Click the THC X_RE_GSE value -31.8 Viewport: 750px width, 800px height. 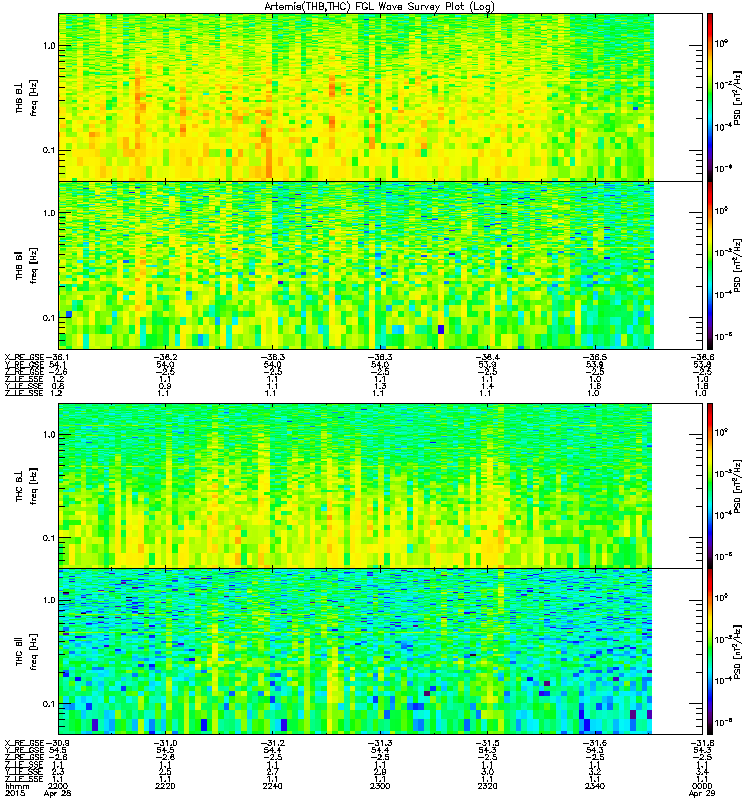pyautogui.click(x=703, y=743)
